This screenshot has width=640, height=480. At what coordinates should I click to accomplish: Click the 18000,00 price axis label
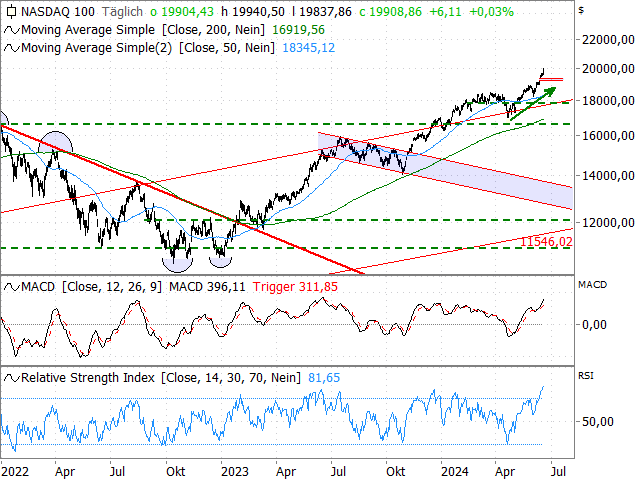point(608,101)
